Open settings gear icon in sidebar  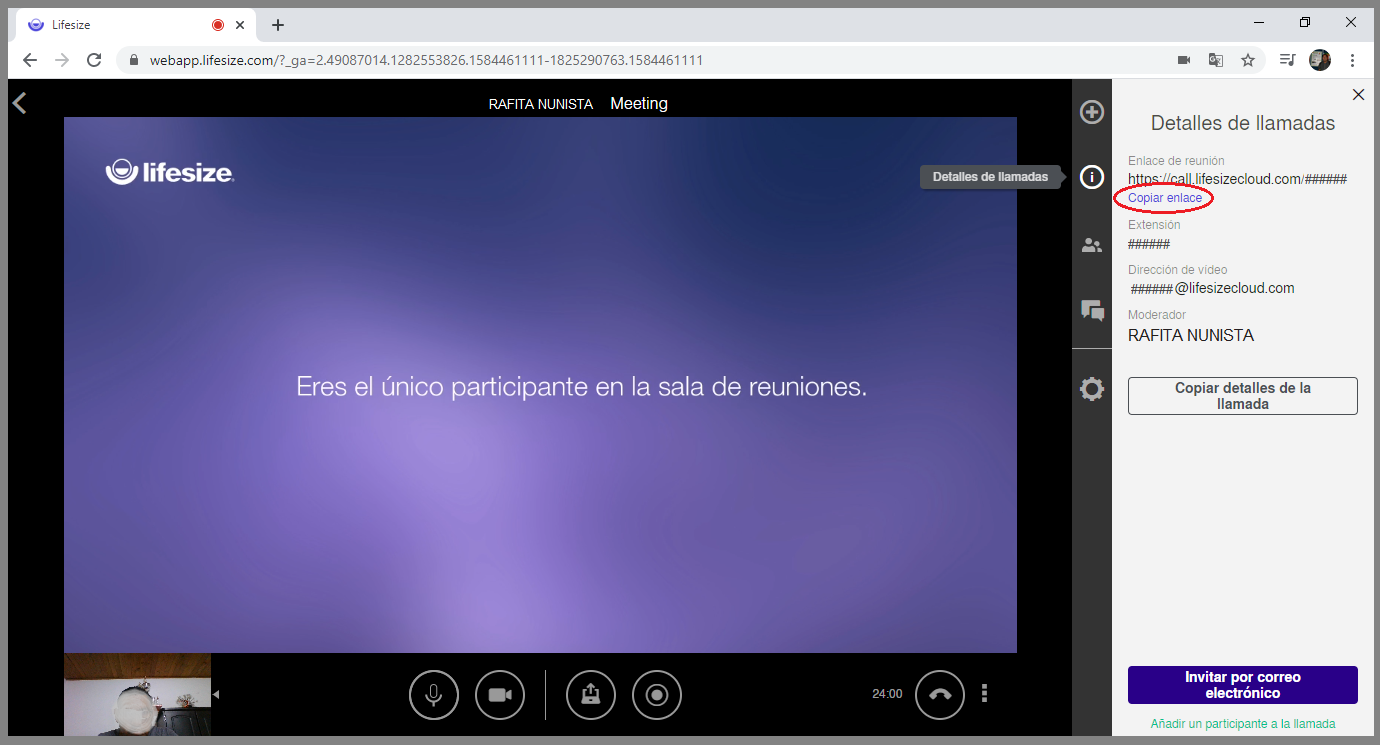coord(1092,389)
